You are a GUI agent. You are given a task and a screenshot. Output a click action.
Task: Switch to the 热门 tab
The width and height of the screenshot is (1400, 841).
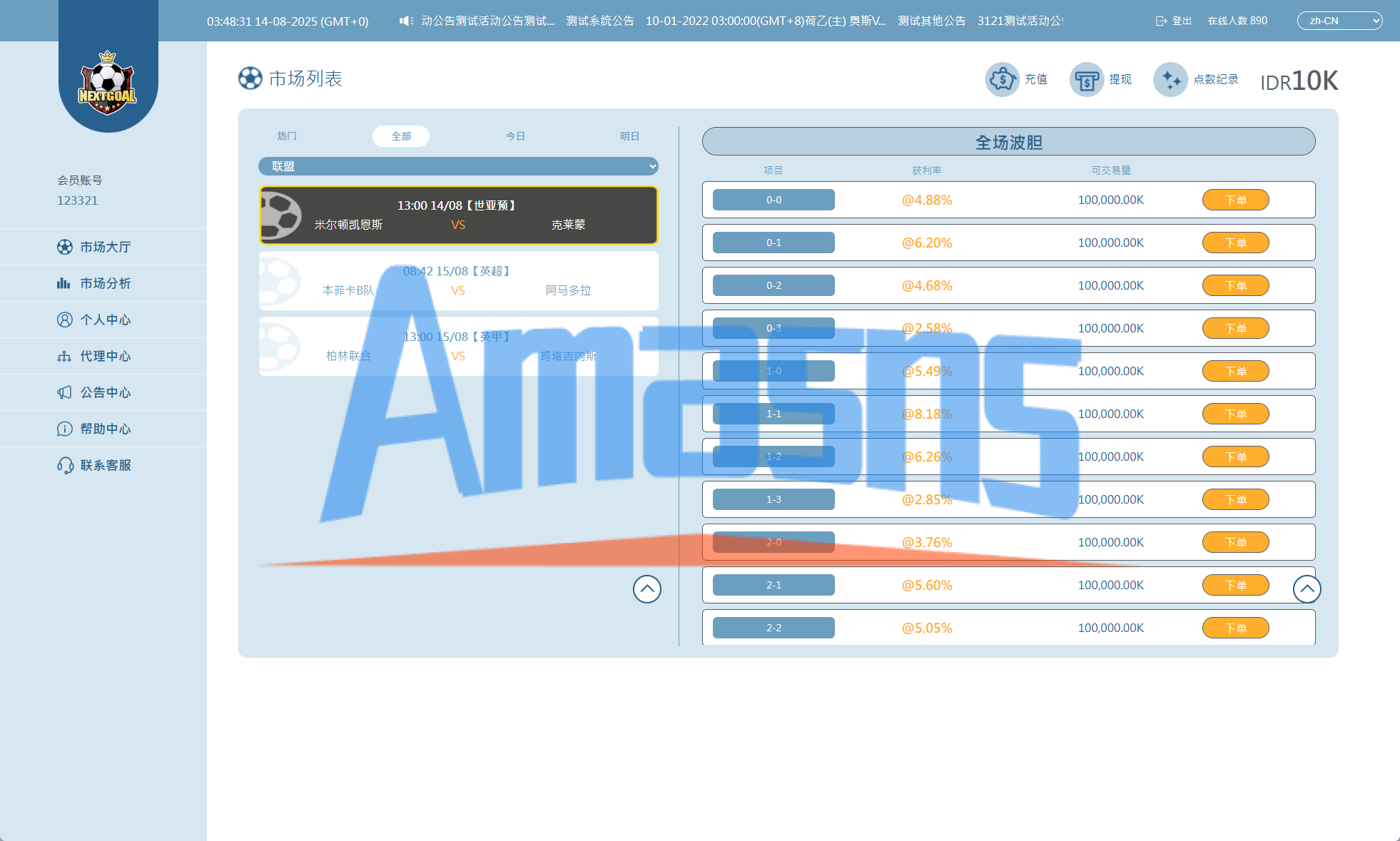287,136
